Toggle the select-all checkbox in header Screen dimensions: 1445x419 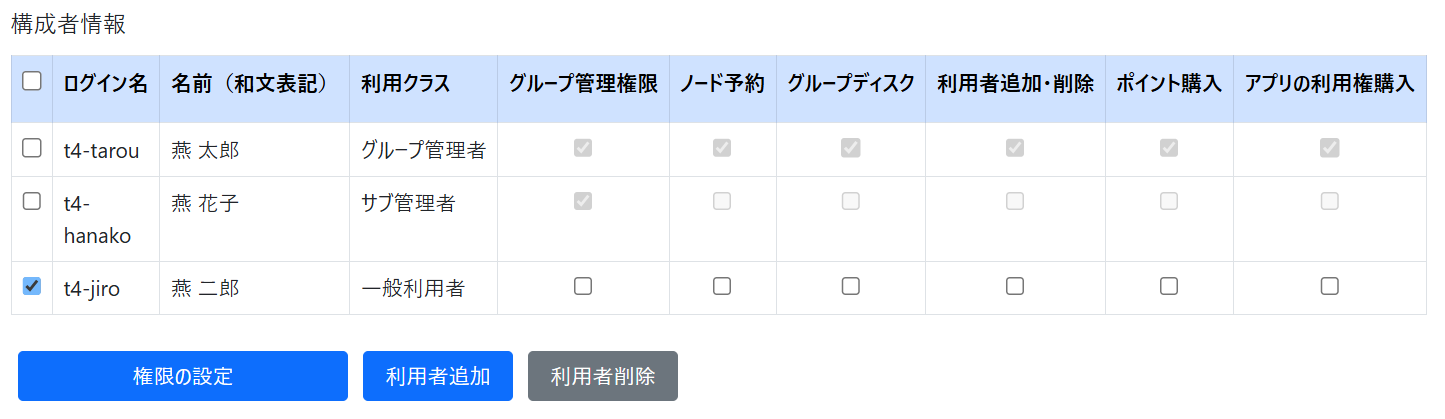point(32,82)
